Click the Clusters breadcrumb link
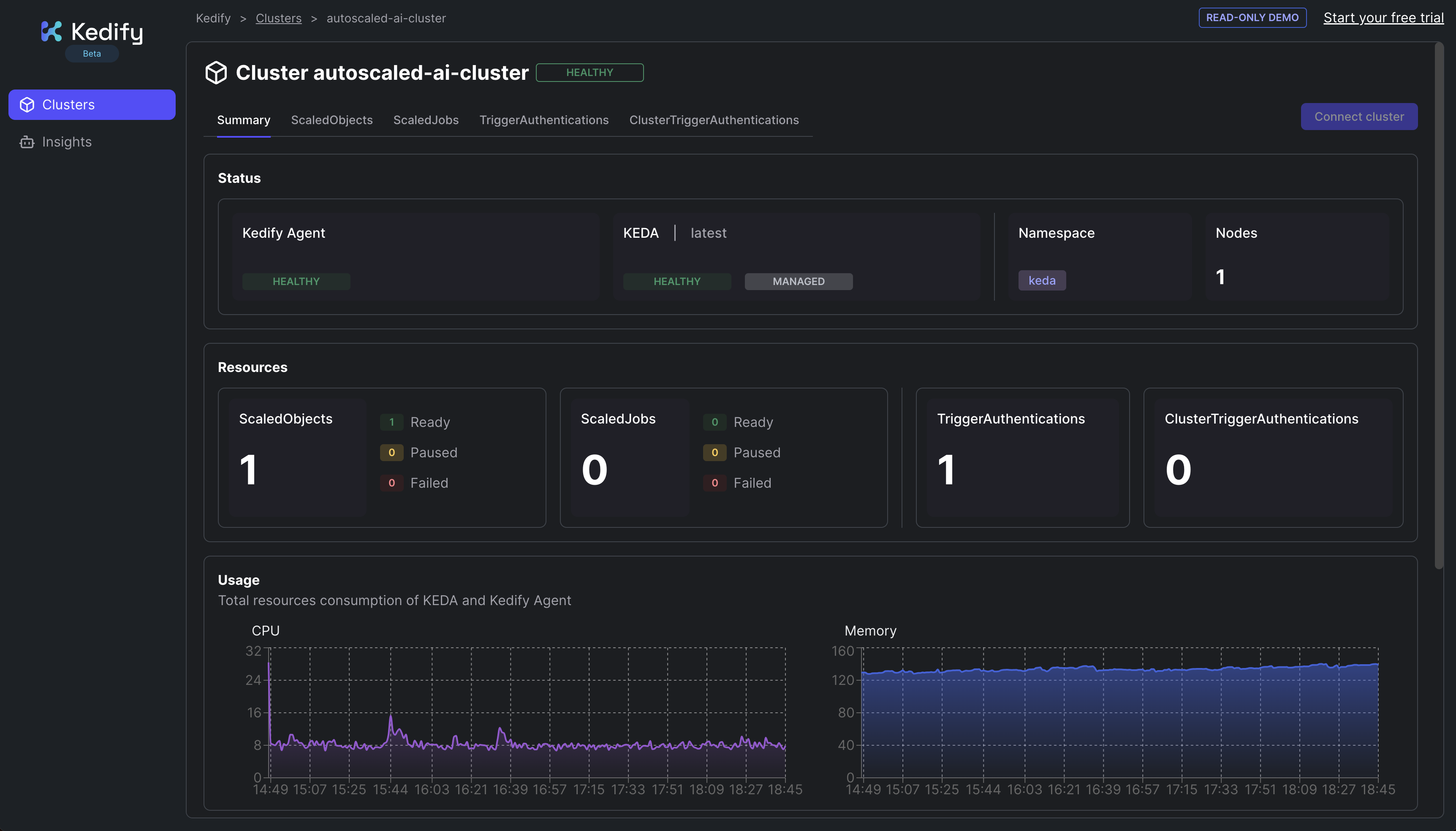The width and height of the screenshot is (1456, 831). [x=279, y=18]
